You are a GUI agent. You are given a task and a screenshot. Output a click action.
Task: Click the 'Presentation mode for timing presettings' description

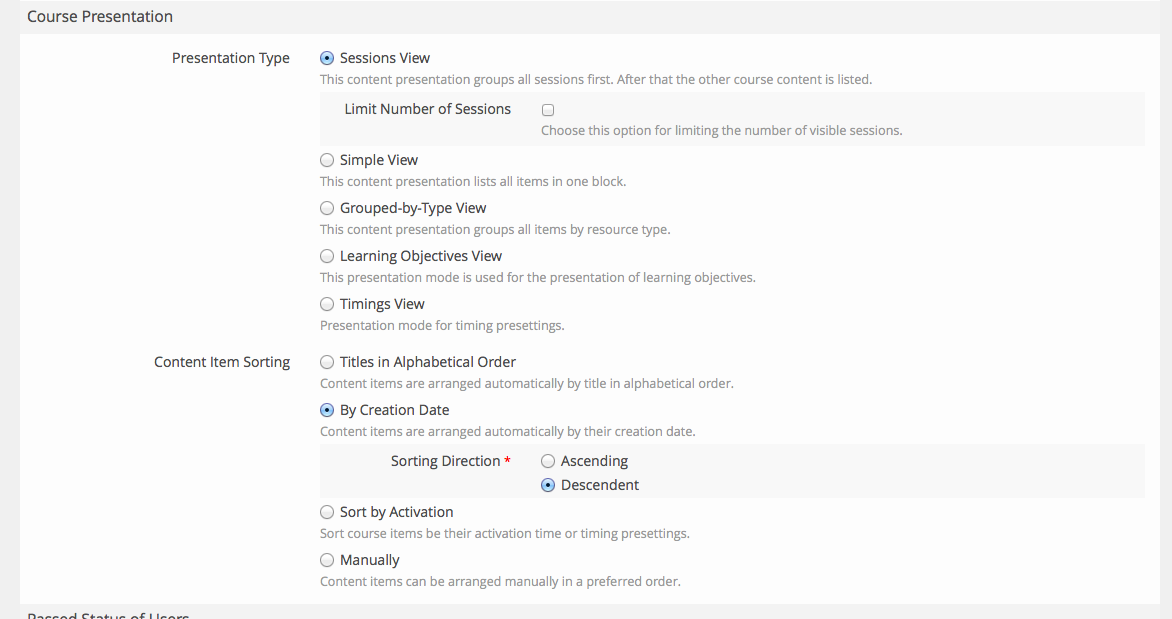click(442, 325)
